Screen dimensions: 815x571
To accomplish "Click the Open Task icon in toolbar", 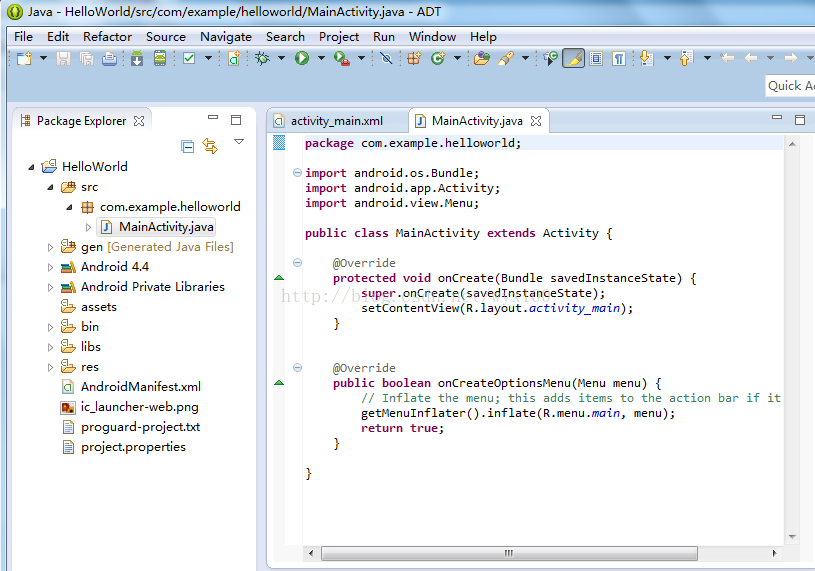I will pos(550,58).
